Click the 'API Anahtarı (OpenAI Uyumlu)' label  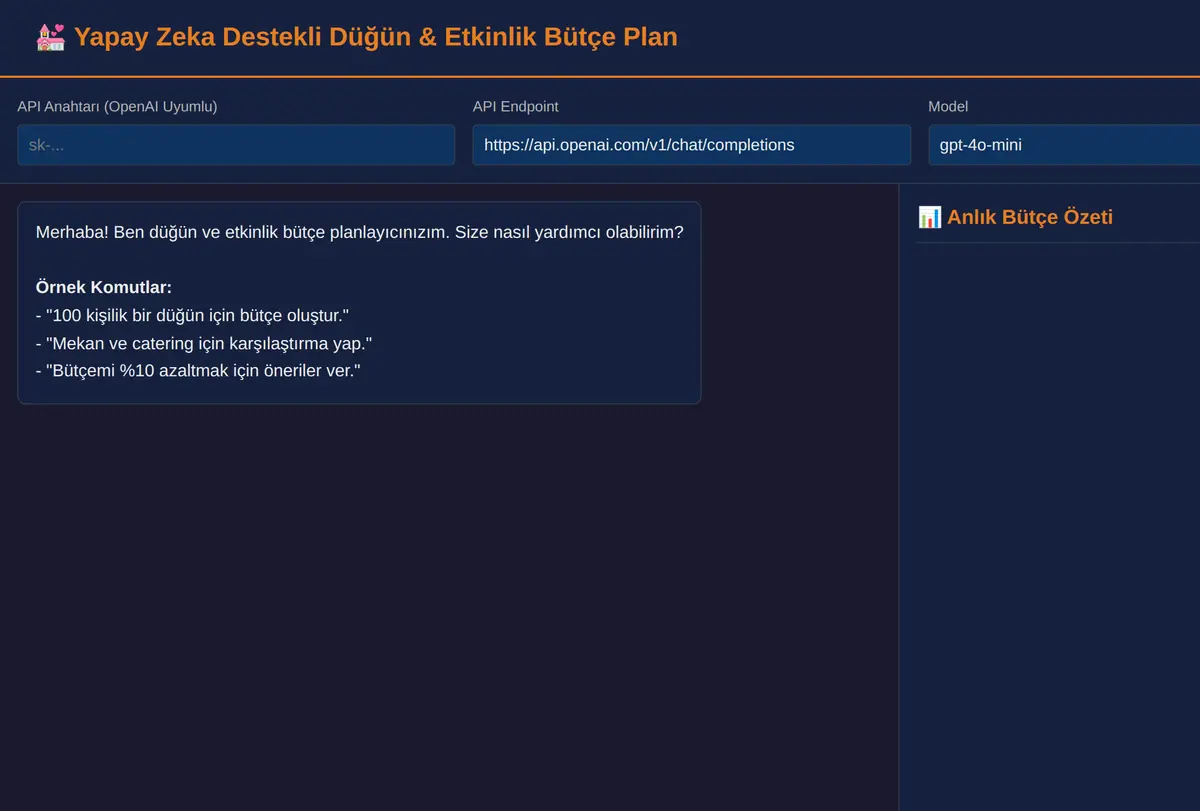point(117,106)
